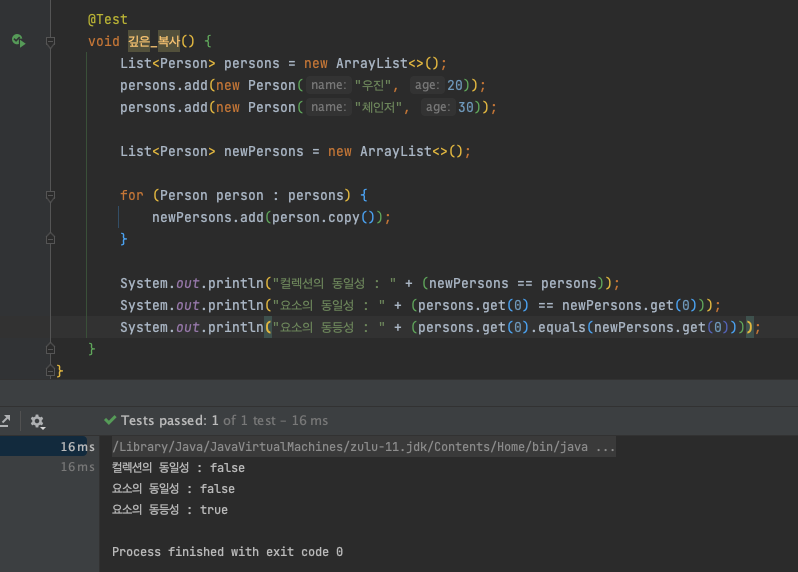Select the 16 ms test result row
798x572 pixels.
click(47, 446)
